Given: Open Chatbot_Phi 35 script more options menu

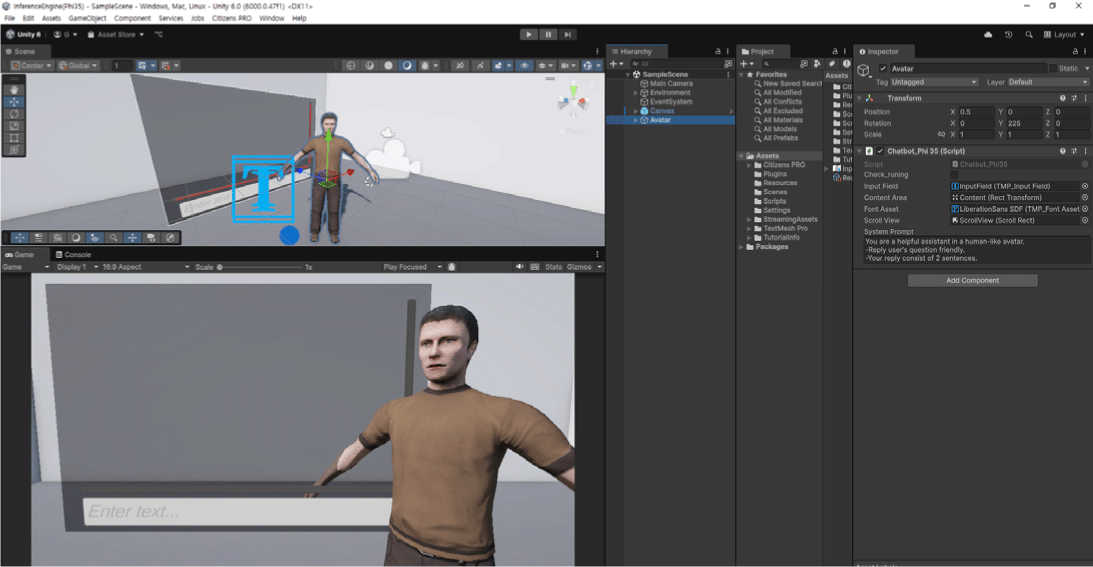Looking at the screenshot, I should pos(1085,151).
